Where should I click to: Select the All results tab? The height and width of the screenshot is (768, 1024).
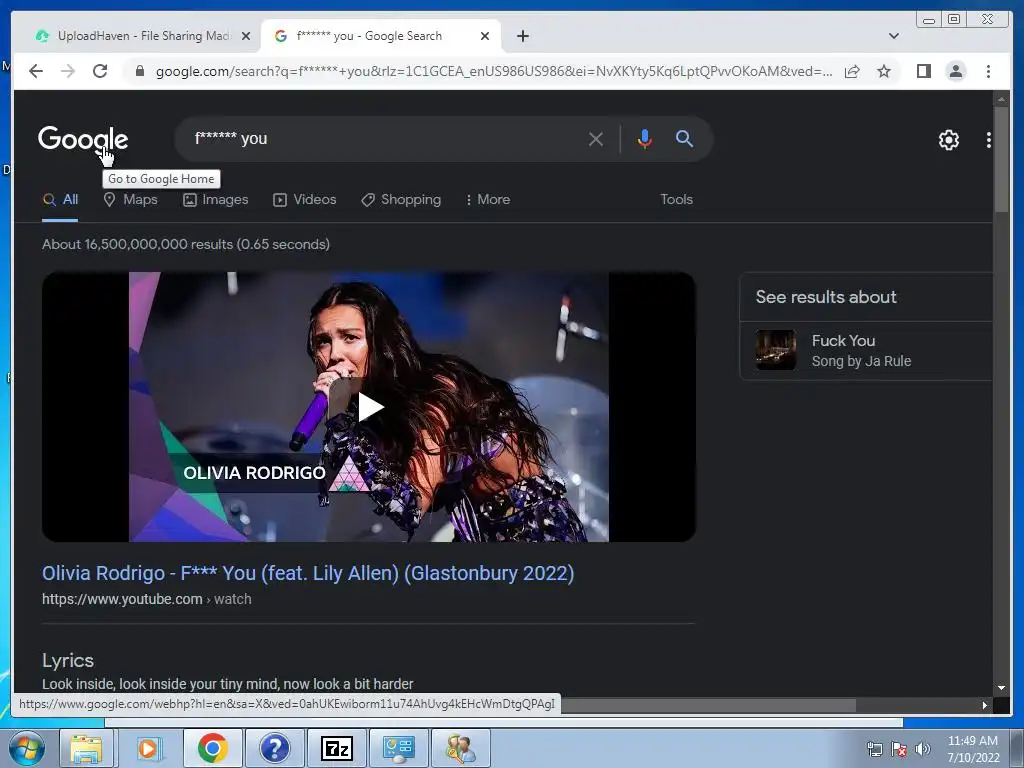tap(60, 200)
